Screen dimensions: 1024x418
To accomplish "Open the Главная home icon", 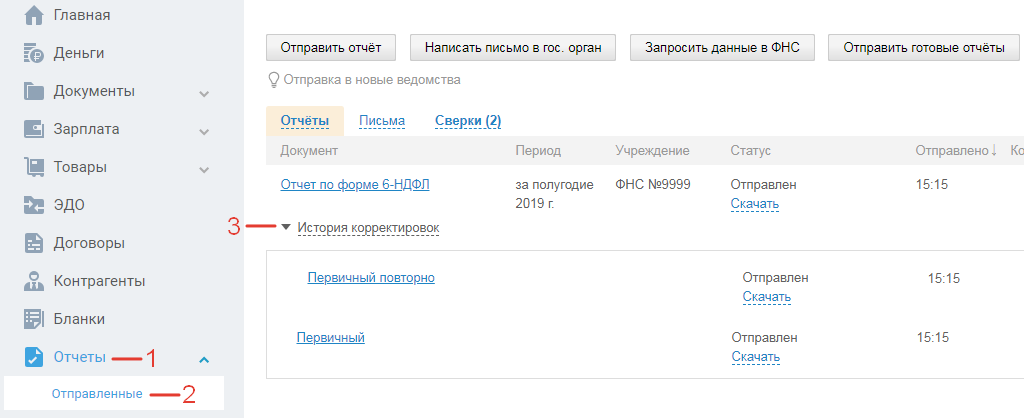I will 33,15.
